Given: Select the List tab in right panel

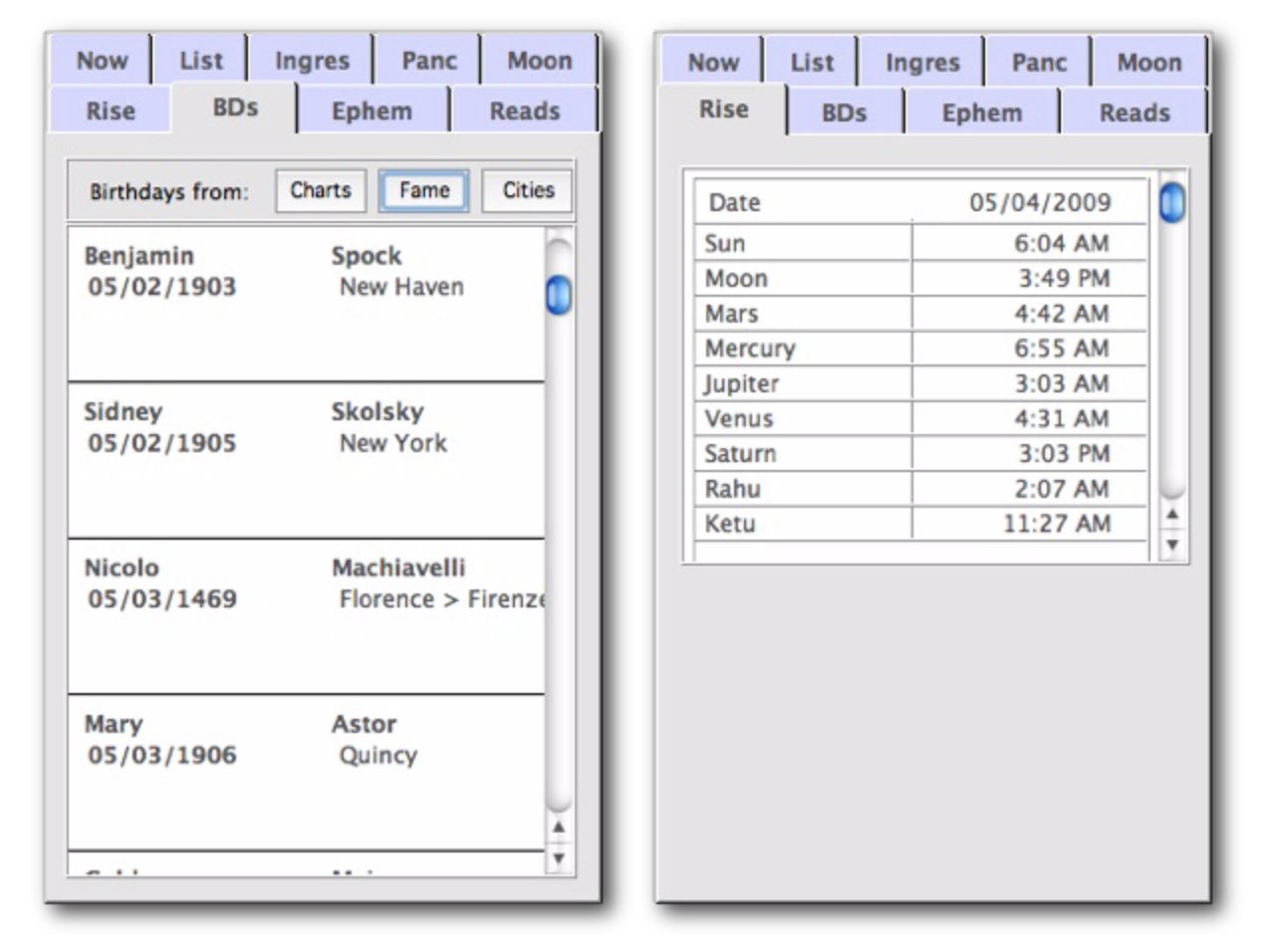Looking at the screenshot, I should pyautogui.click(x=811, y=63).
